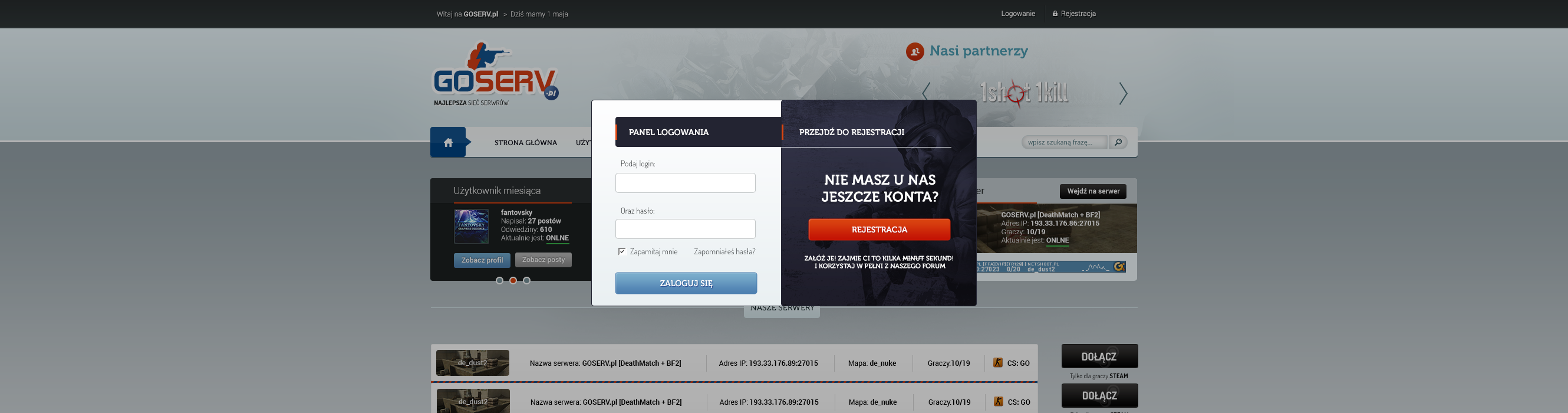Click Logowanie in the top bar
1568x413 pixels.
point(1018,14)
